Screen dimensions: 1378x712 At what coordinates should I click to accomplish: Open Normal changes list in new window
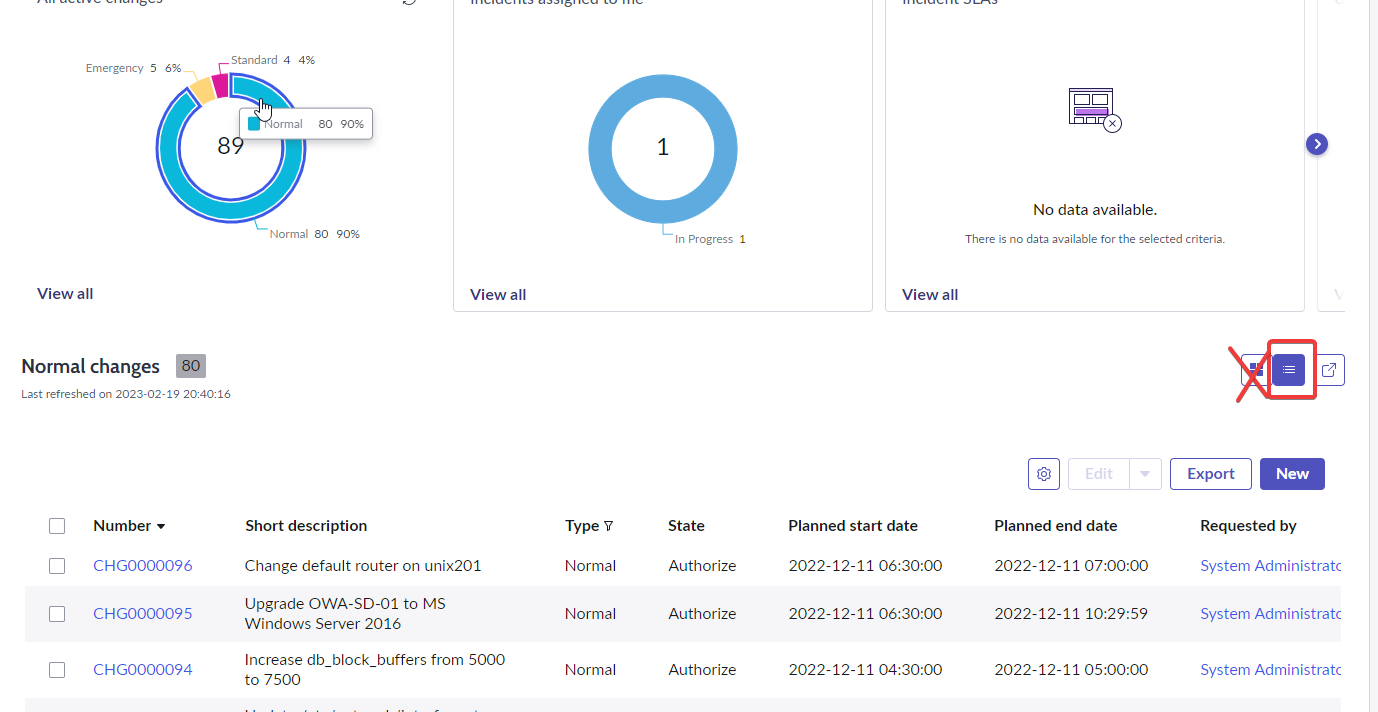coord(1328,370)
